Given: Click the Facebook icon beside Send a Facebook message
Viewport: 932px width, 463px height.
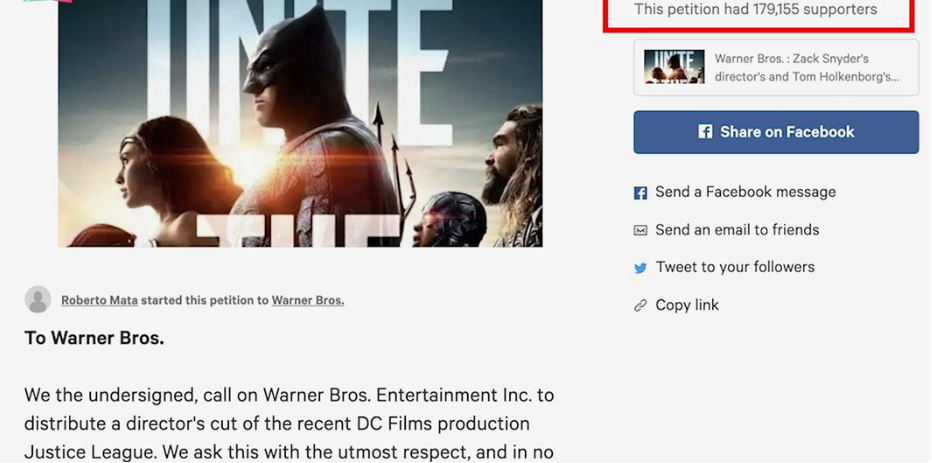Looking at the screenshot, I should (x=640, y=193).
